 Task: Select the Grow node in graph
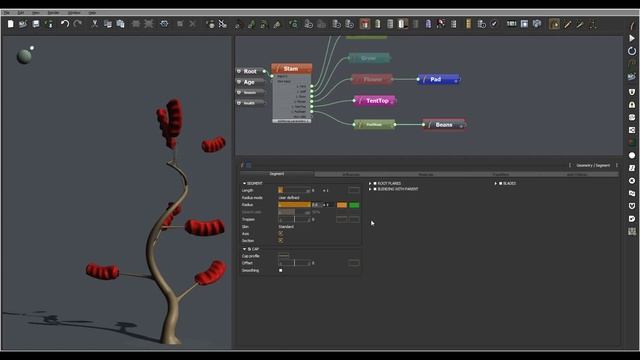[x=369, y=58]
